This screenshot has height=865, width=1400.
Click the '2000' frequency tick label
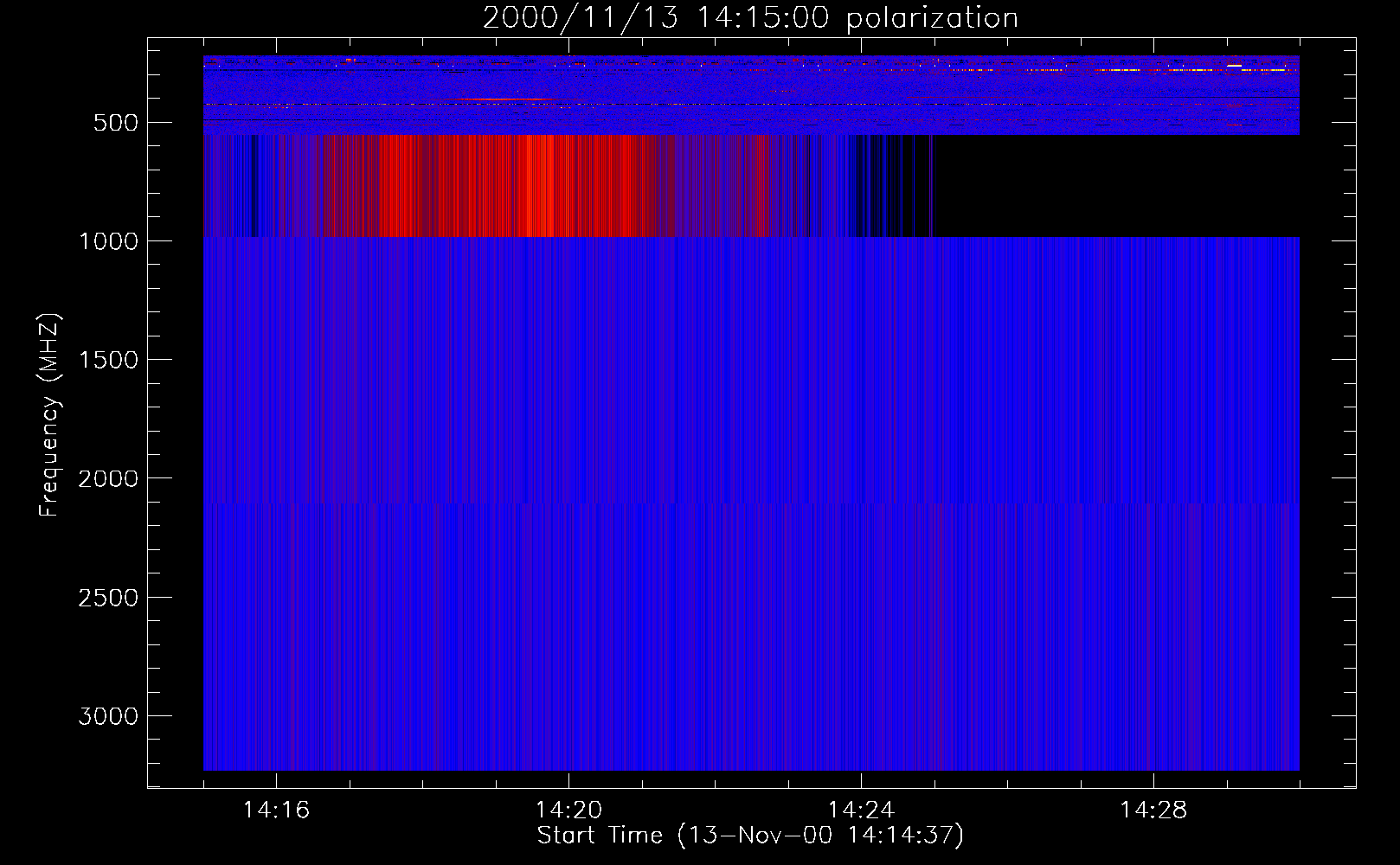108,479
